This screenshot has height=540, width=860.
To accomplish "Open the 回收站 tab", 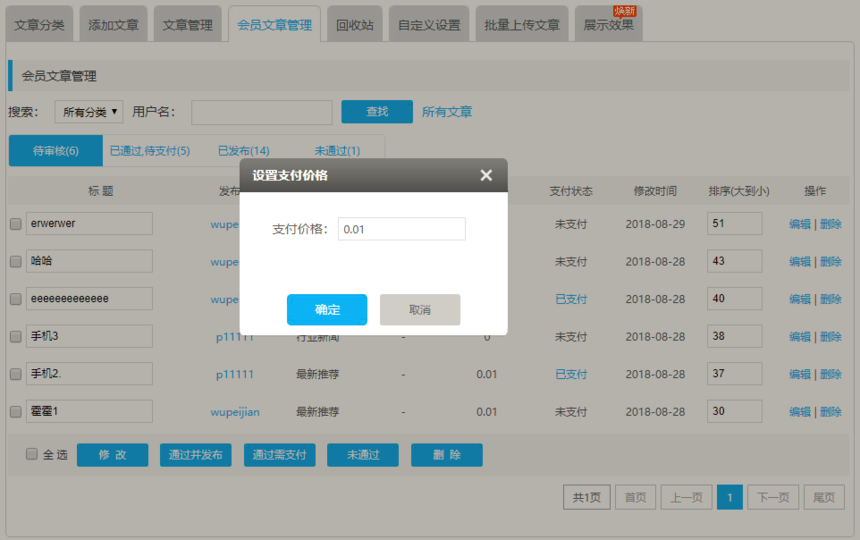I will [355, 25].
